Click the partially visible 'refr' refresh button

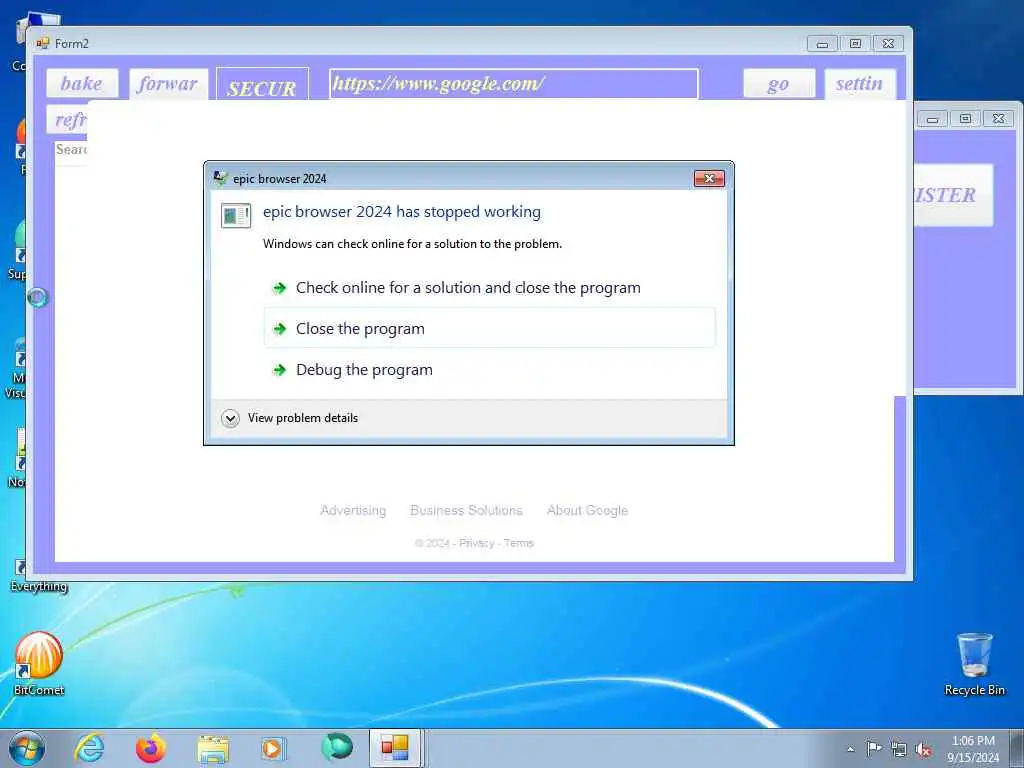(x=67, y=120)
